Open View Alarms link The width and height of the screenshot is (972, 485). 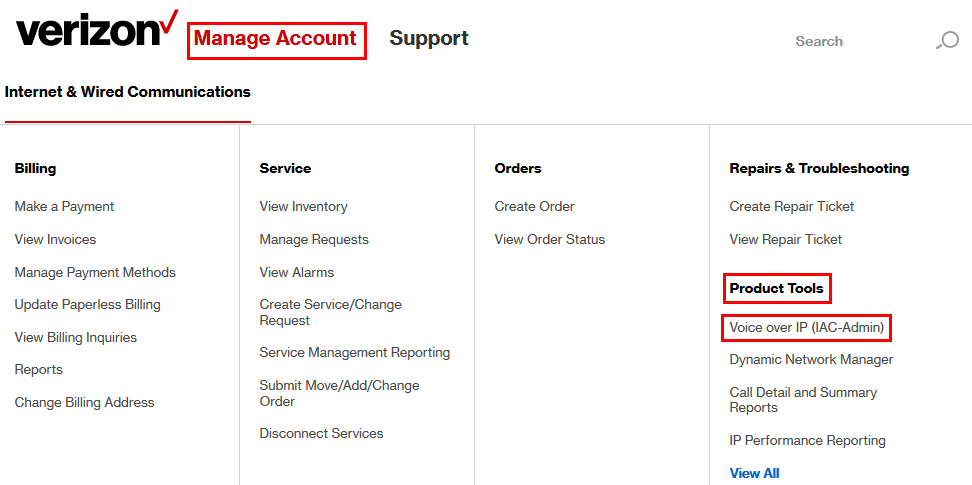click(296, 272)
